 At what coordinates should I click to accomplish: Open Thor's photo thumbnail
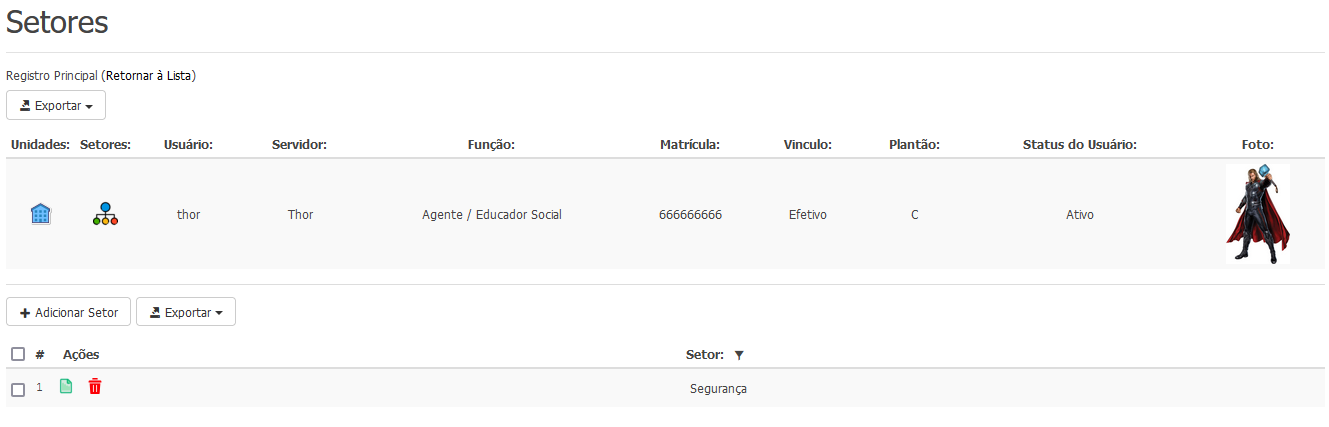tap(1258, 214)
